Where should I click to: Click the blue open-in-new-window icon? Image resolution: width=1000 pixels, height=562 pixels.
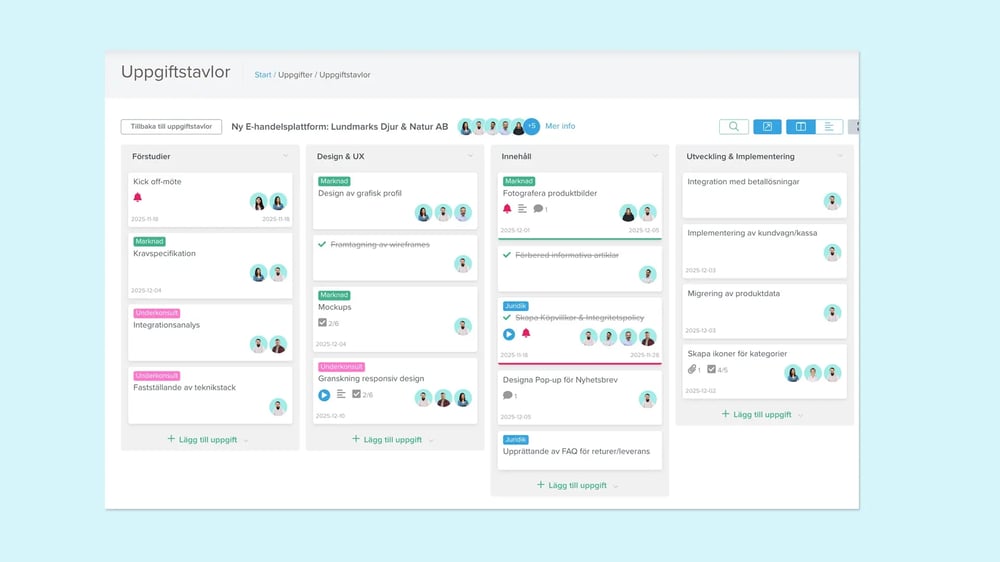pyautogui.click(x=767, y=127)
